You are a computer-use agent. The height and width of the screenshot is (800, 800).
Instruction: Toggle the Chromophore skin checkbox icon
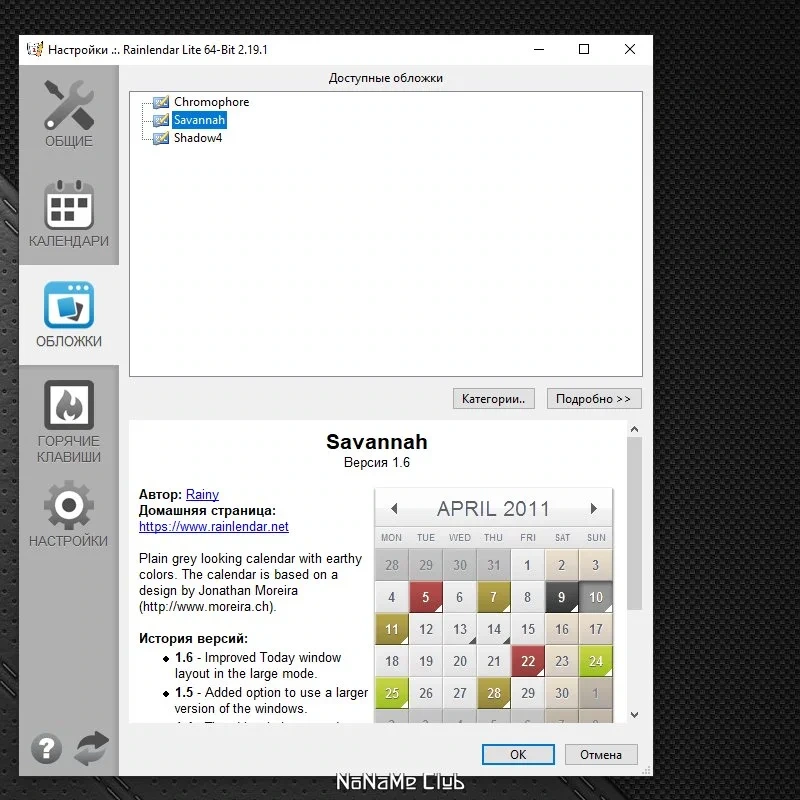point(161,102)
